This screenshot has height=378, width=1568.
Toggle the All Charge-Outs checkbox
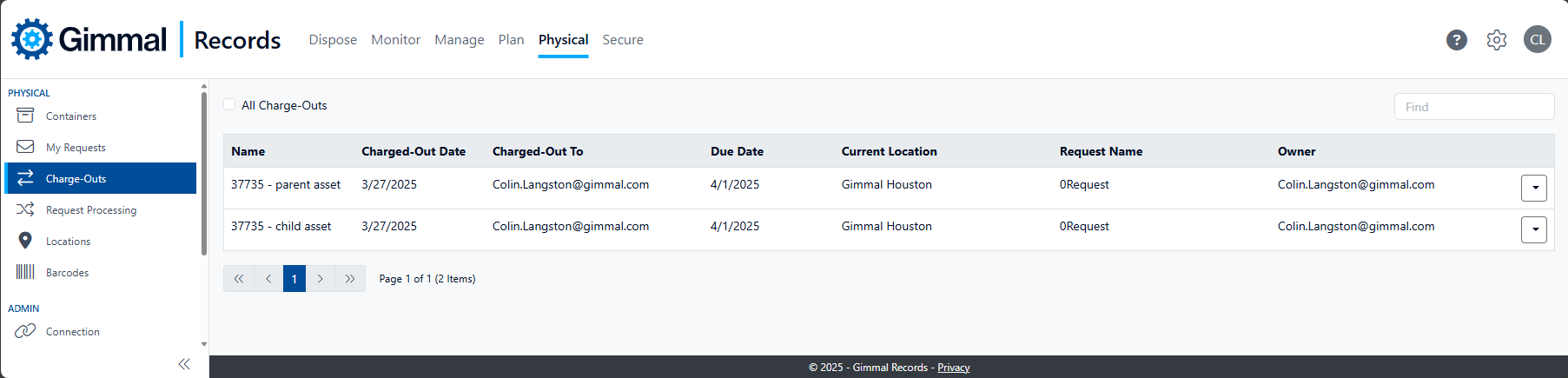click(229, 104)
